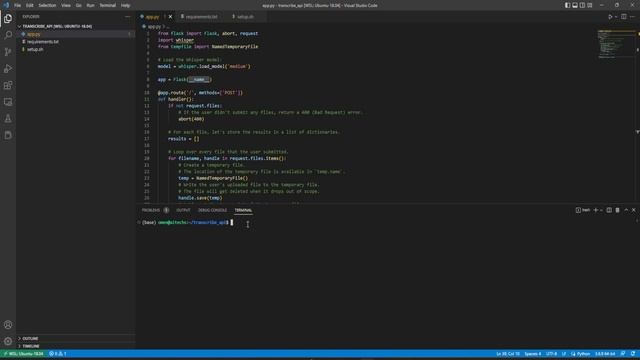
Task: Select Python interpreter version in status bar
Action: pyautogui.click(x=605, y=354)
